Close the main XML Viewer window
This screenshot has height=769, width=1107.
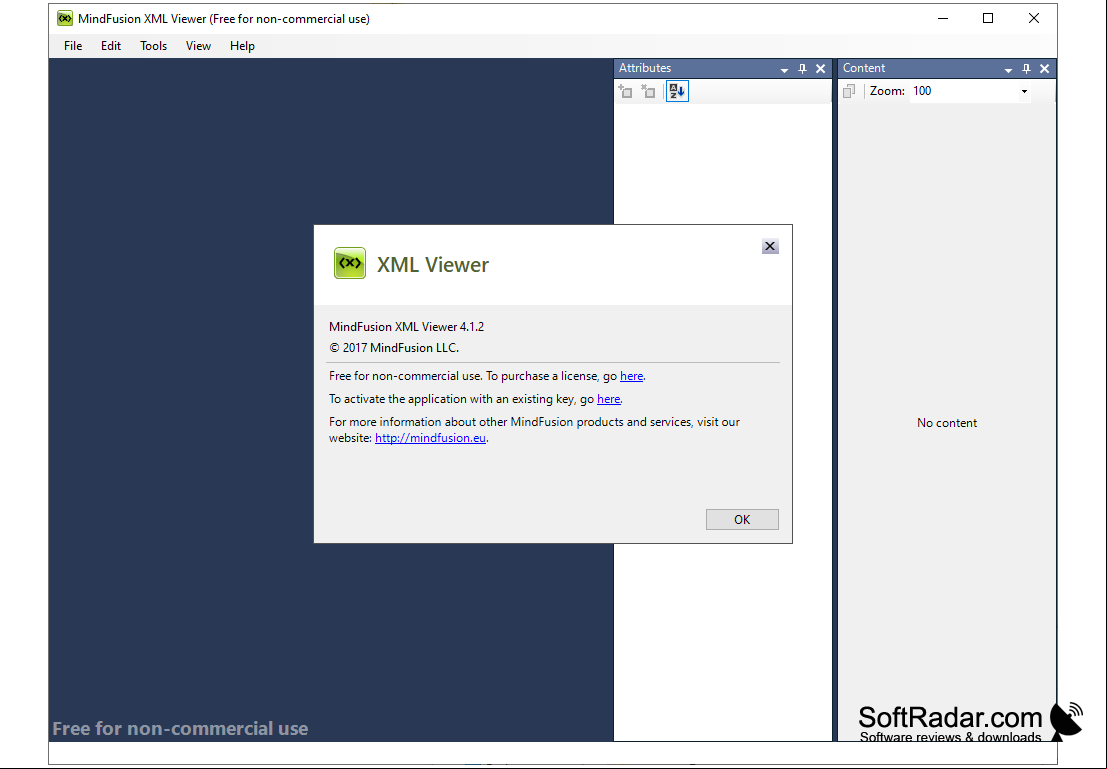pyautogui.click(x=1034, y=18)
